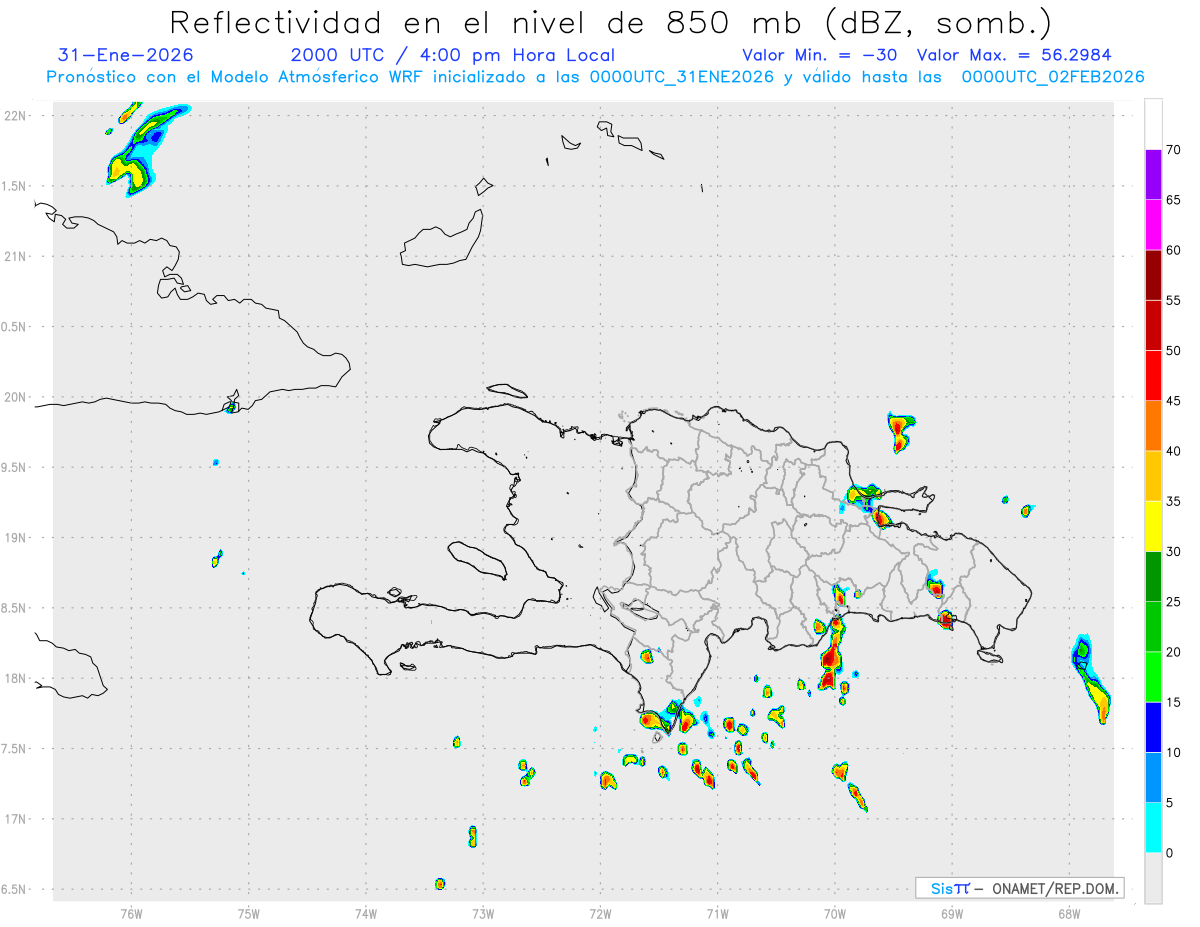The width and height of the screenshot is (1200, 927).
Task: Click the longitude label '73W'
Action: pyautogui.click(x=483, y=913)
